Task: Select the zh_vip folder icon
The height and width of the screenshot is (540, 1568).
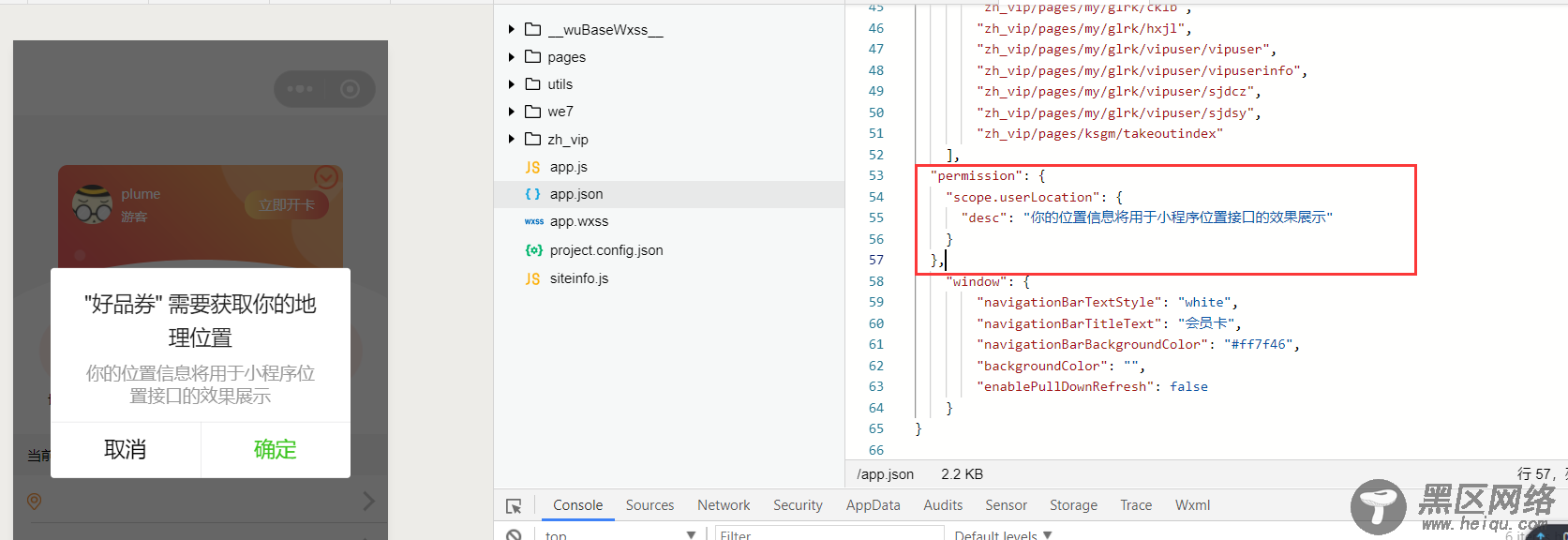Action: coord(533,139)
